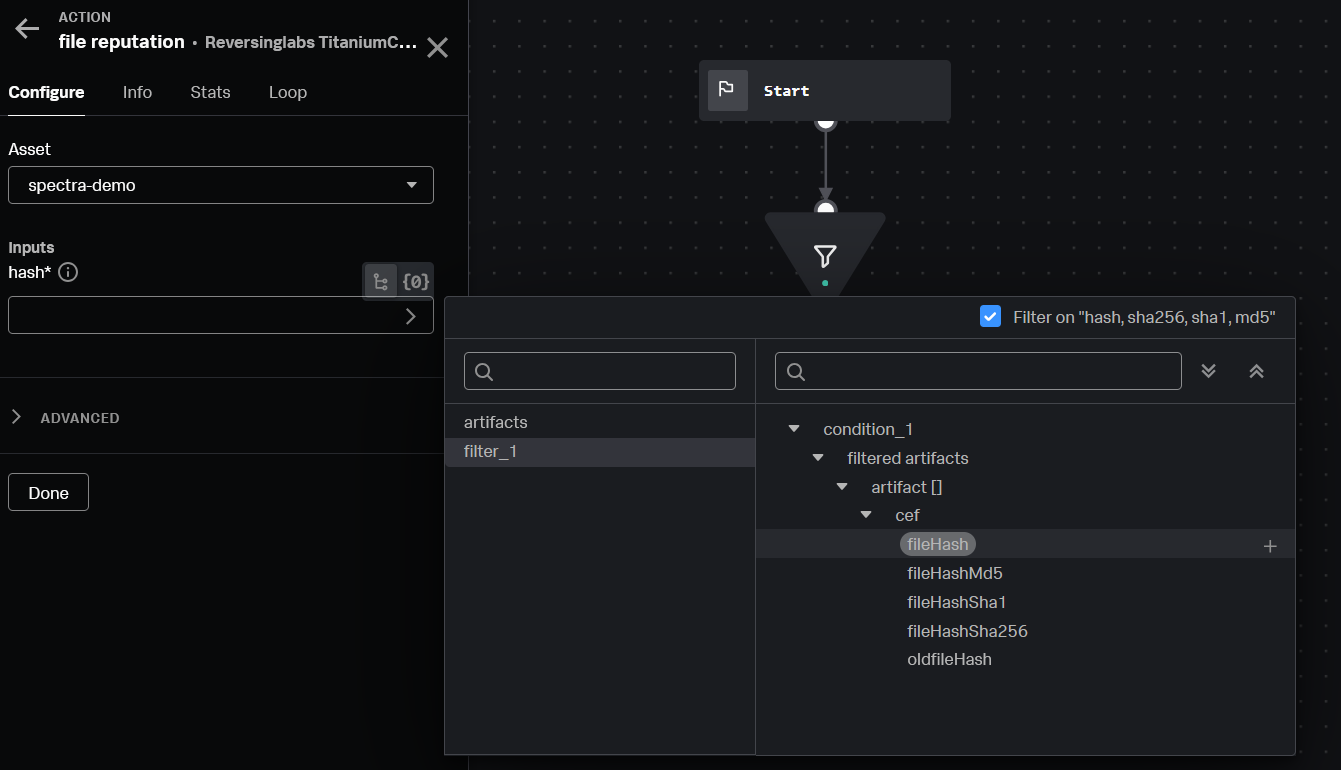Collapse the filtered artifacts node
This screenshot has width=1341, height=770.
tap(819, 458)
